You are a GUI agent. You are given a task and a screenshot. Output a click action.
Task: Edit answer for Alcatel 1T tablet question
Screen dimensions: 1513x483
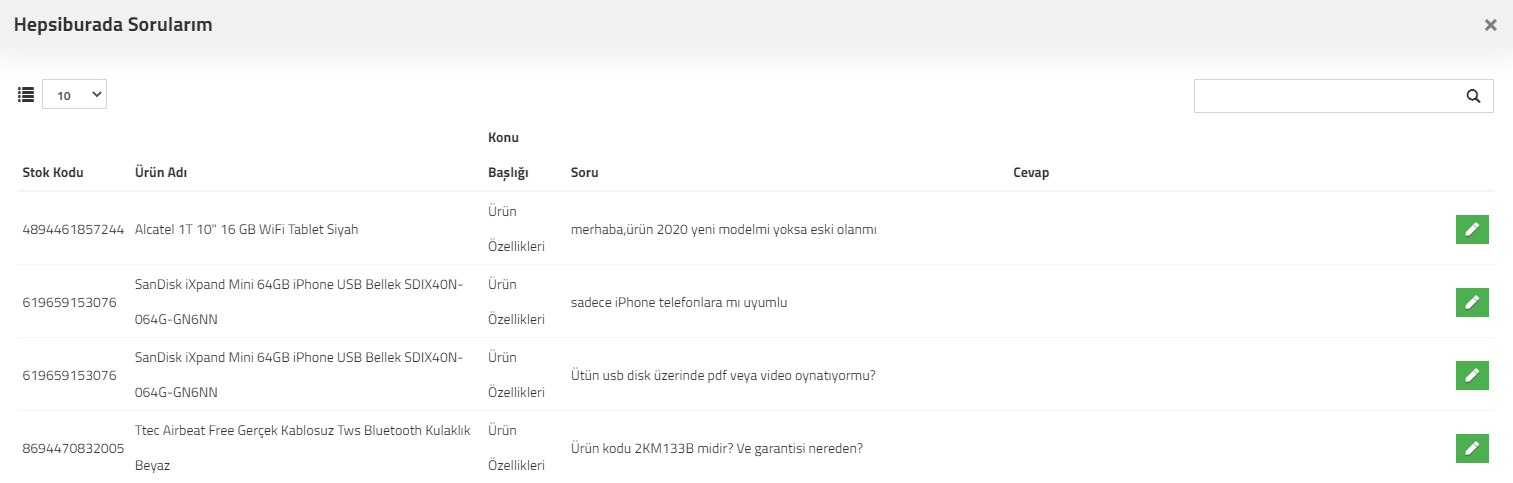coord(1472,229)
